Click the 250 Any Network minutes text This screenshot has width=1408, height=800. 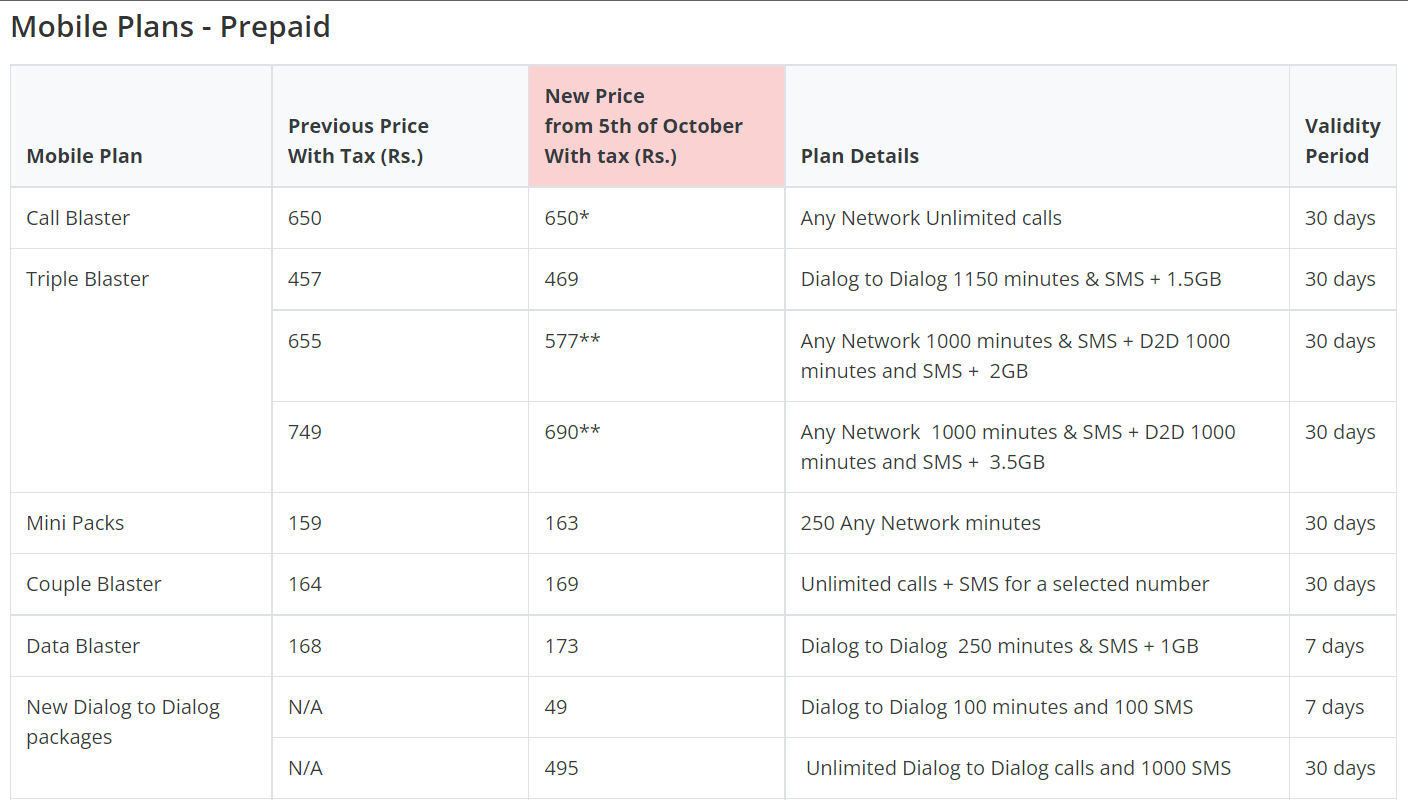[920, 523]
